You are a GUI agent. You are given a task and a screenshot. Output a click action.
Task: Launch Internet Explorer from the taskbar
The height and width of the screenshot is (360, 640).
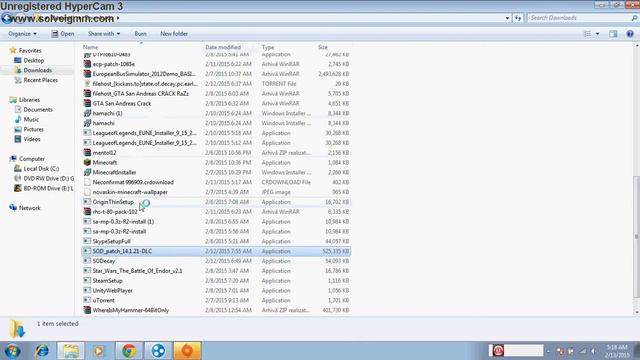(x=42, y=351)
